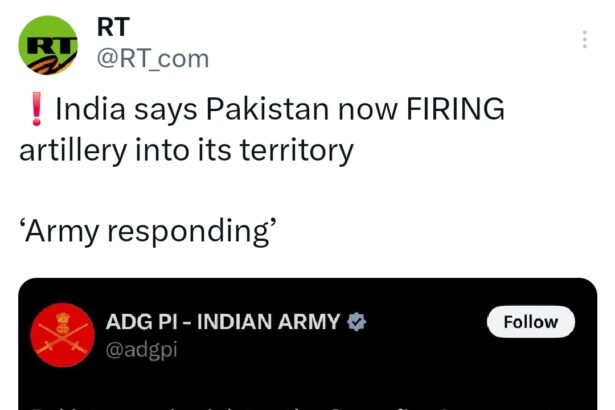Click the word Pakistan in the tweet

coord(267,109)
